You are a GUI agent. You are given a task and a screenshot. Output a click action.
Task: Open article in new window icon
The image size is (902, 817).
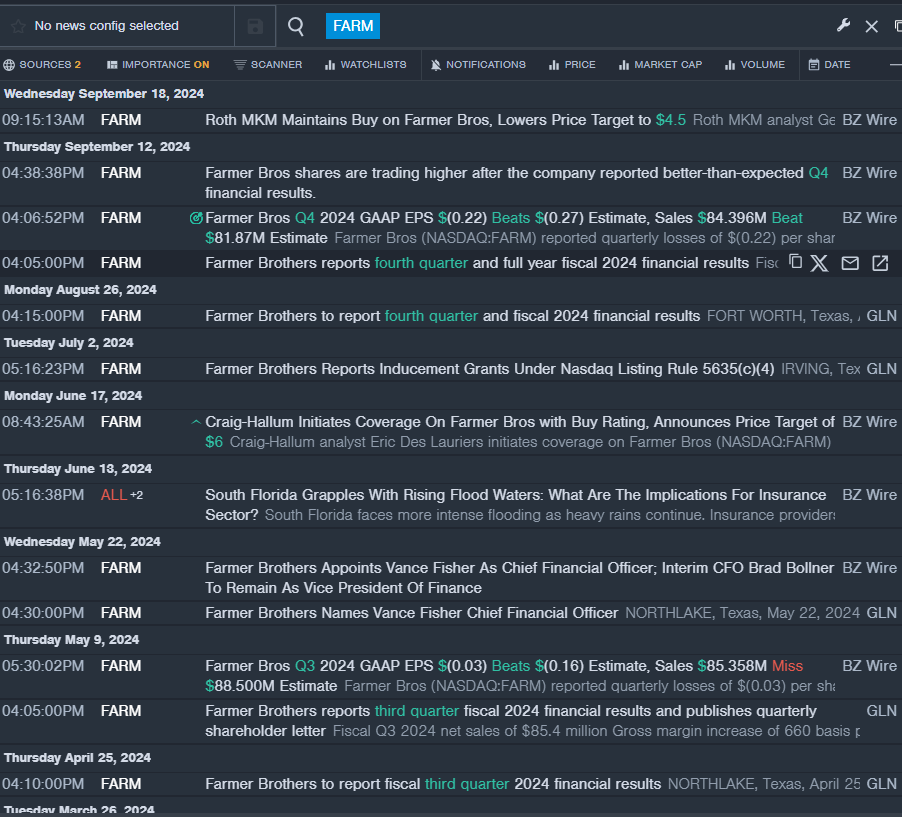pos(880,263)
